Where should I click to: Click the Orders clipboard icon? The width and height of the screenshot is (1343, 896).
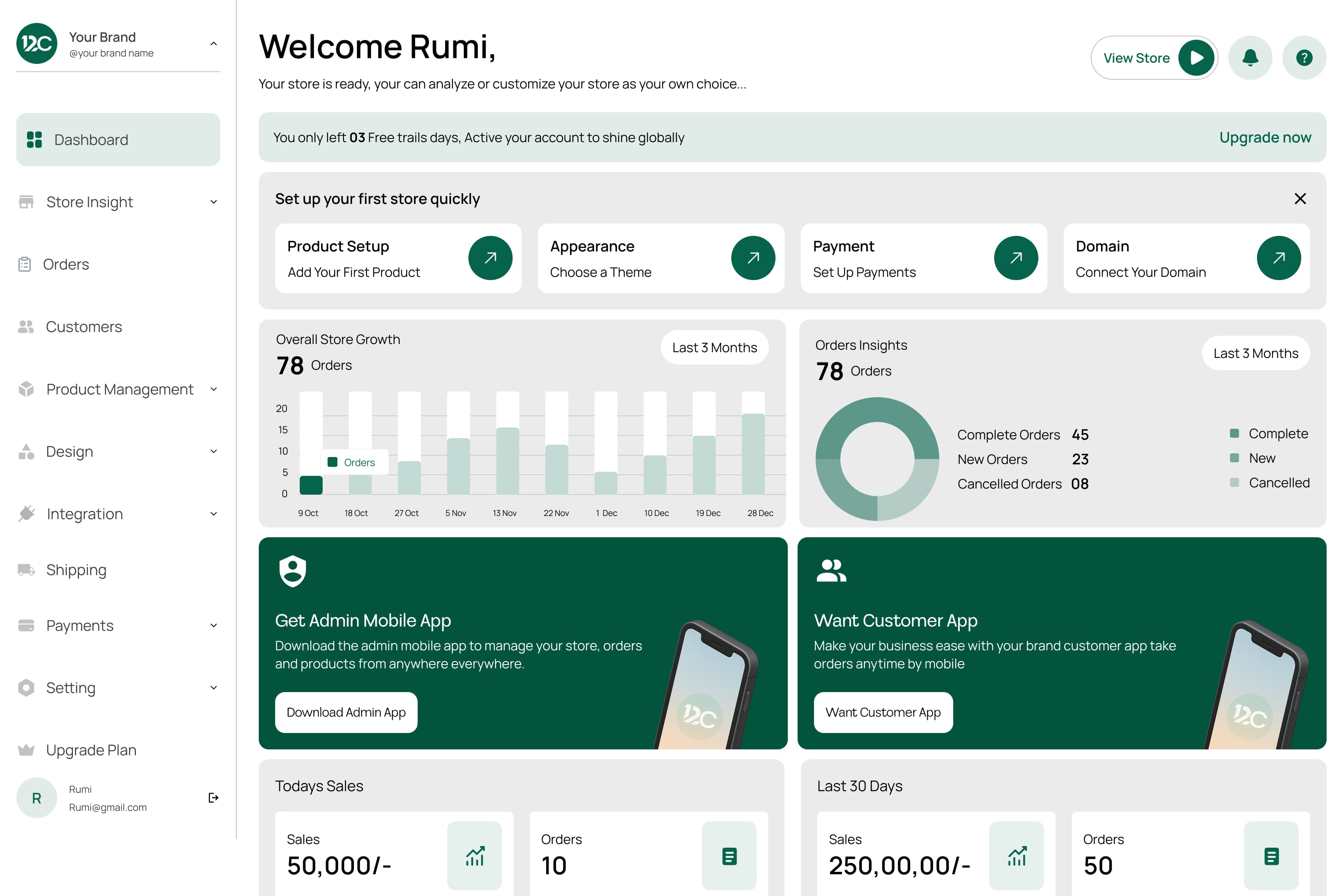25,264
